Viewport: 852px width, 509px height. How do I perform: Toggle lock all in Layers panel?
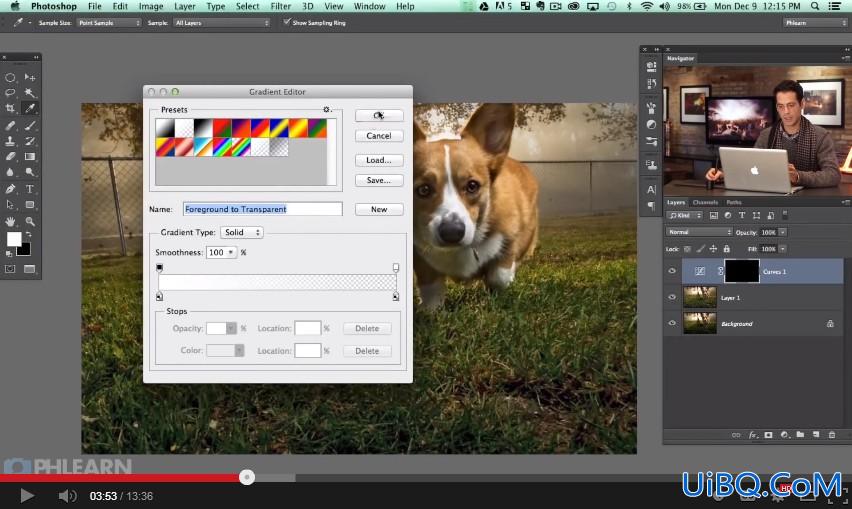[x=726, y=249]
